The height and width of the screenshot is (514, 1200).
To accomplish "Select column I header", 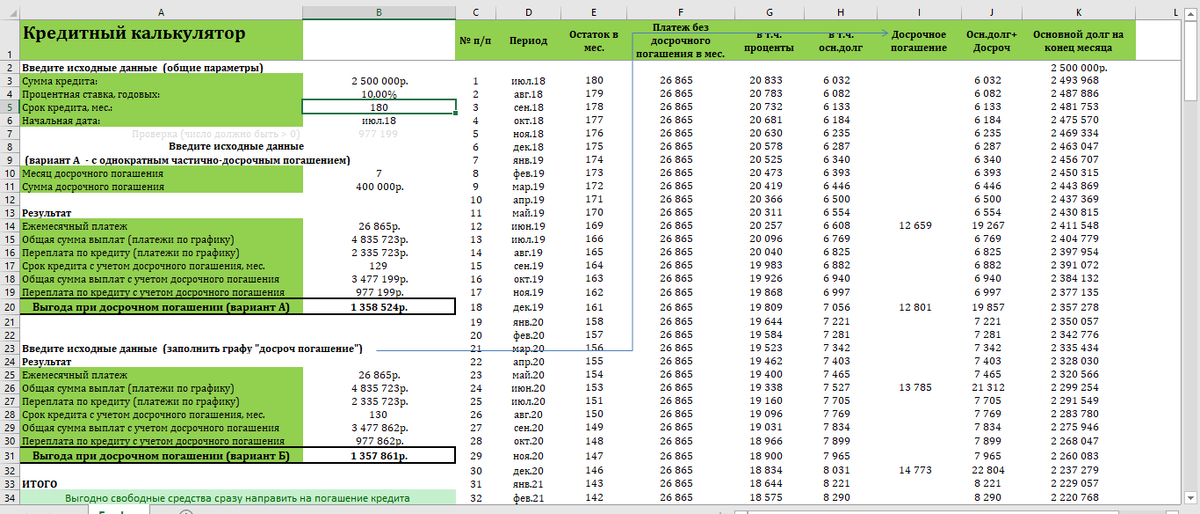I will tap(918, 11).
